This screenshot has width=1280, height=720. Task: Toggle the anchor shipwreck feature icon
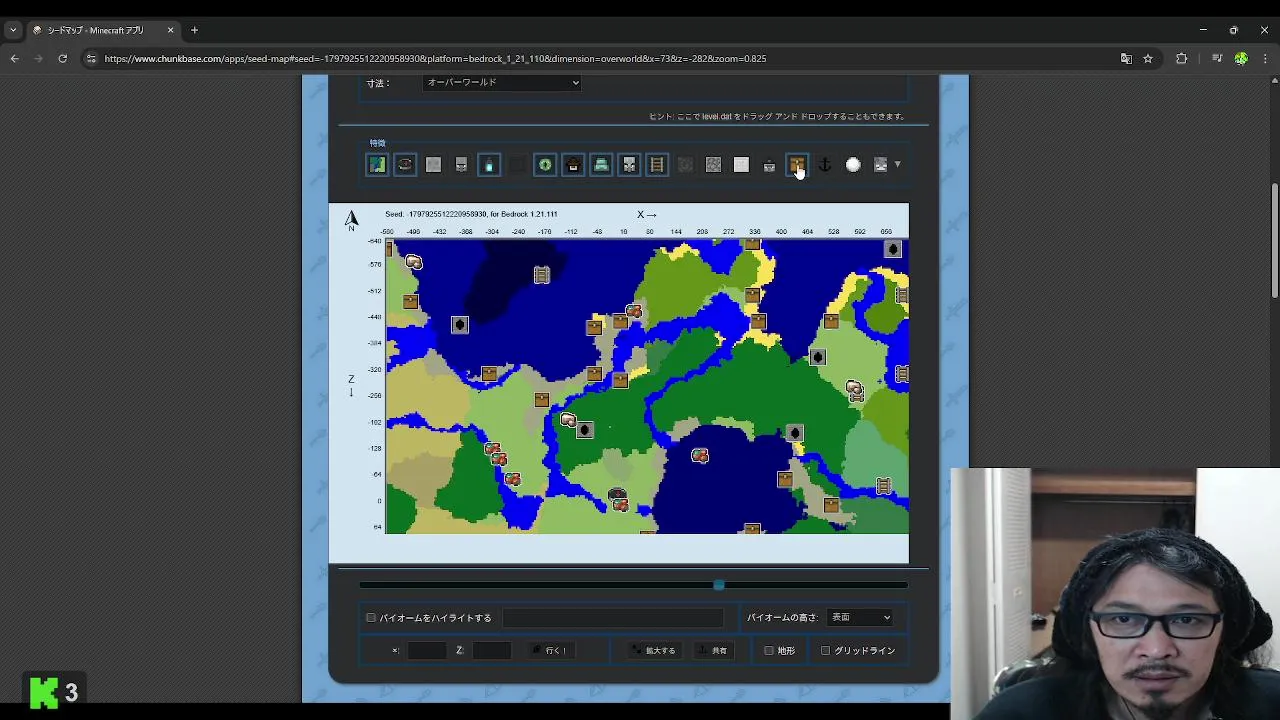(825, 165)
